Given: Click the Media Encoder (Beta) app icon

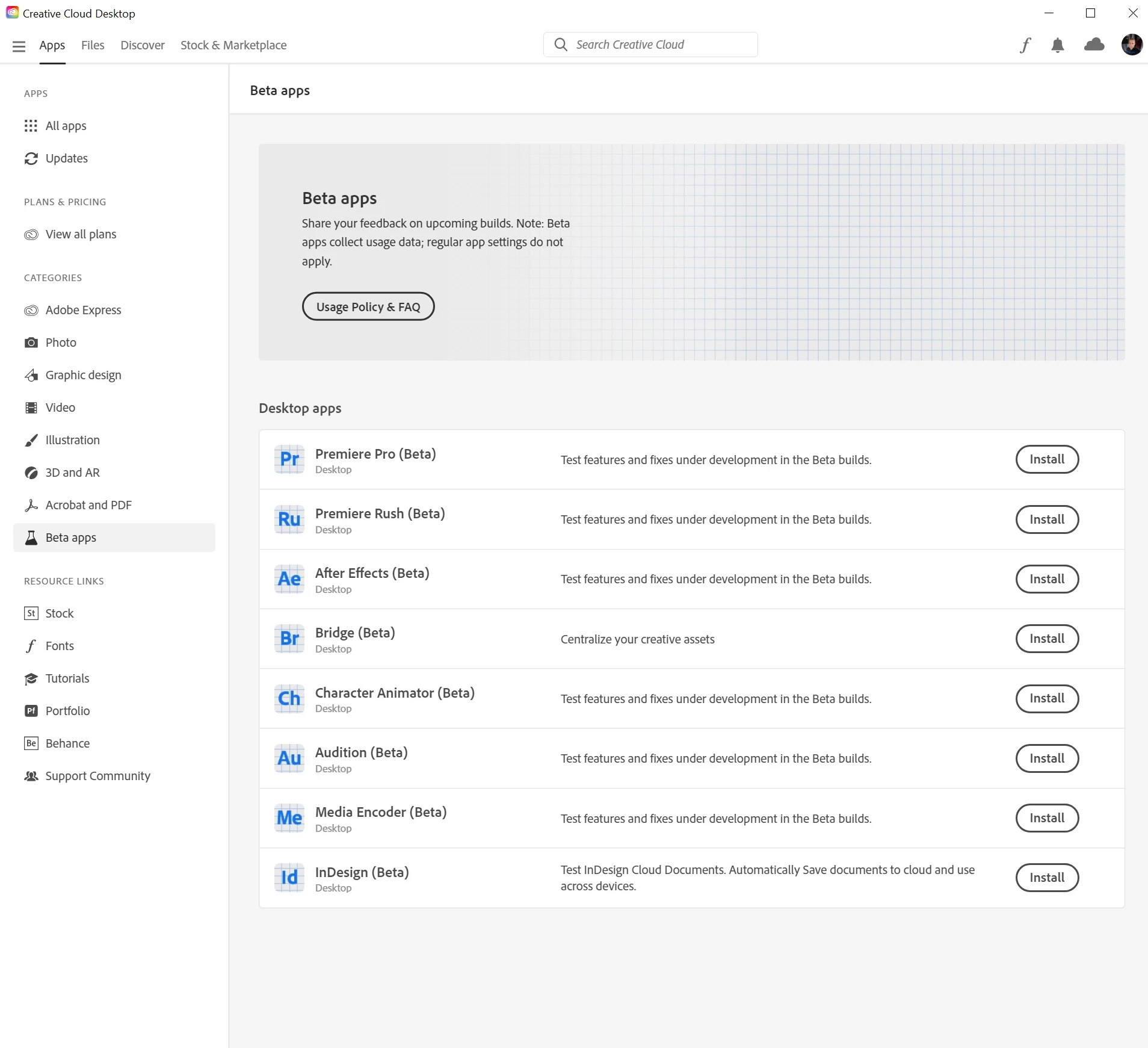Looking at the screenshot, I should click(289, 817).
